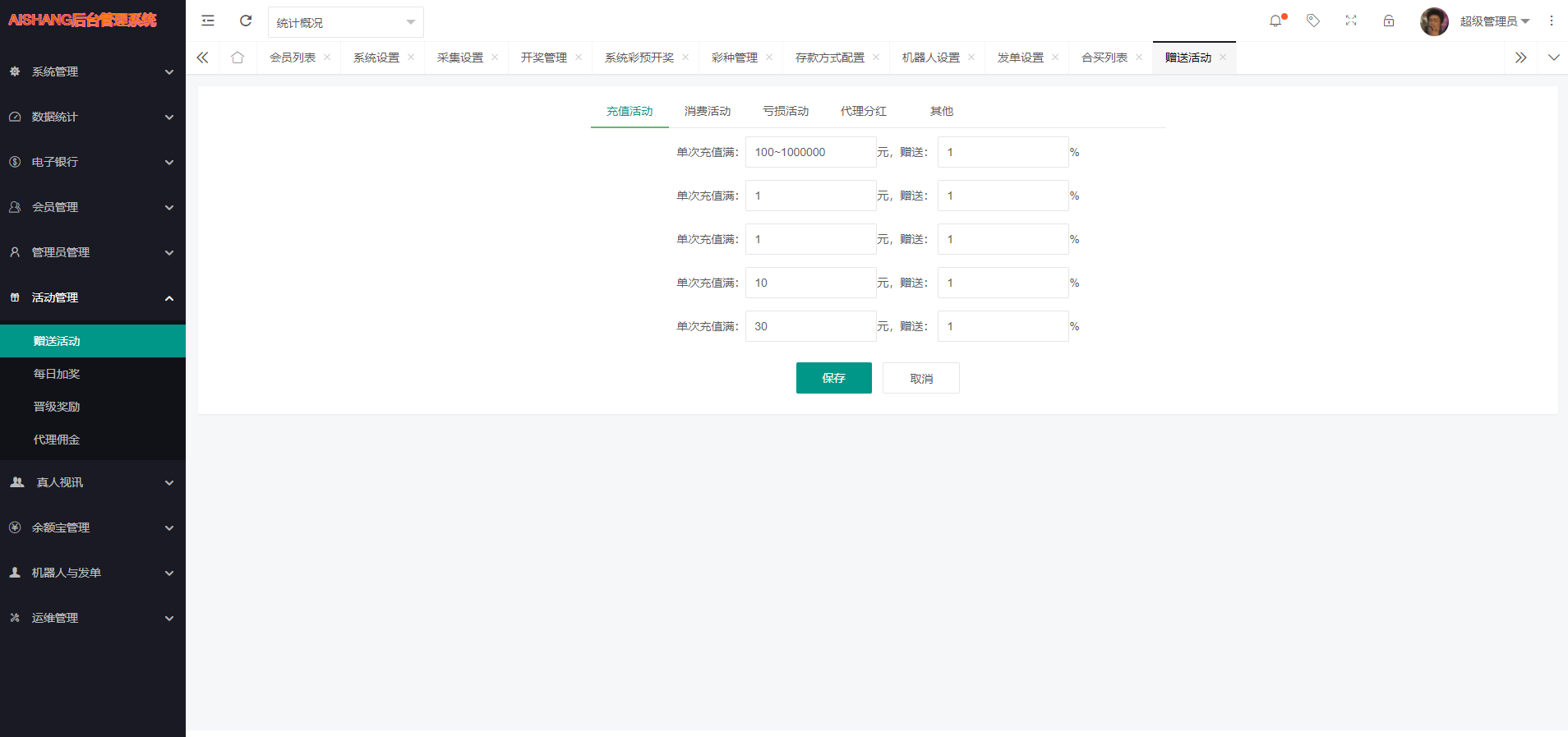Go to the home tab icon
This screenshot has width=1568, height=737.
238,58
